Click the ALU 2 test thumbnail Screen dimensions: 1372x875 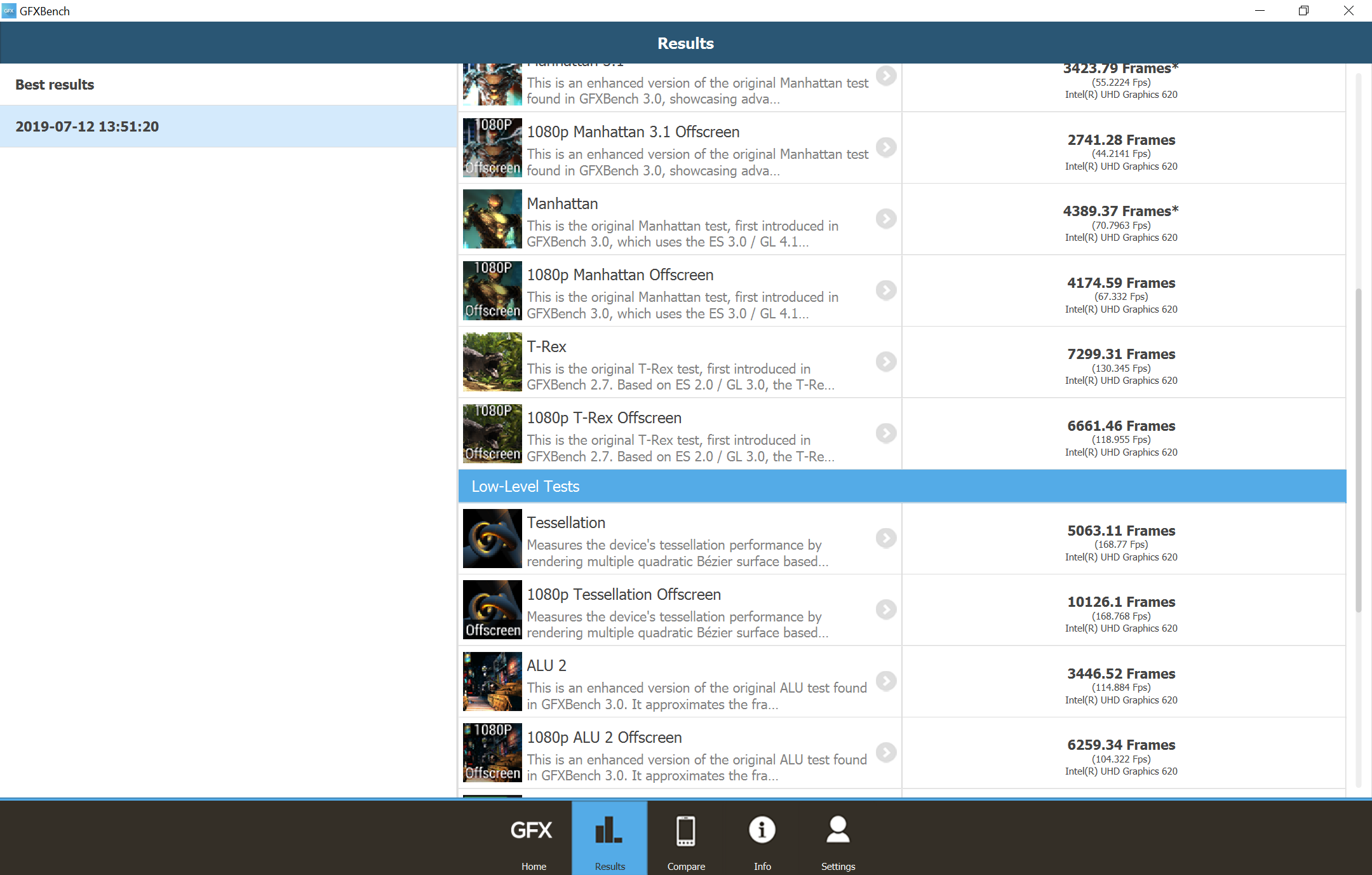point(492,681)
